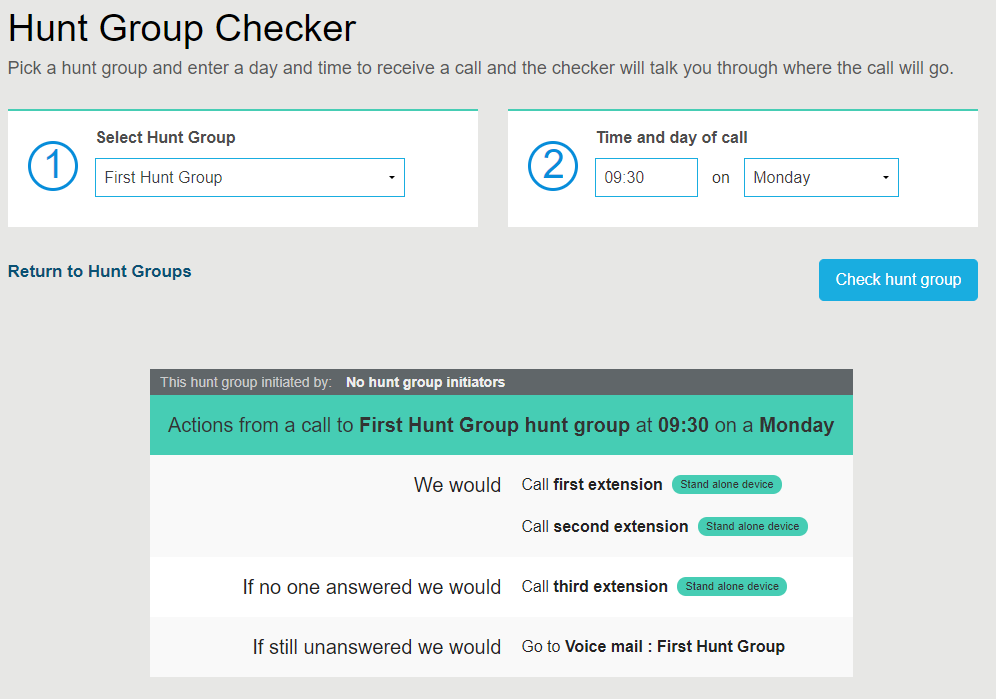Open the Select Hunt Group dropdown
This screenshot has height=699, width=996.
click(249, 177)
